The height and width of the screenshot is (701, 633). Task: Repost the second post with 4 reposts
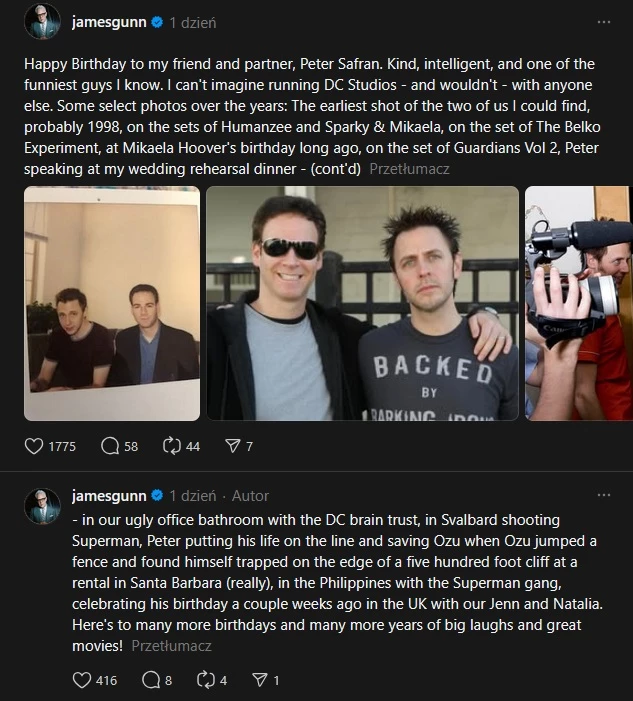[x=206, y=680]
